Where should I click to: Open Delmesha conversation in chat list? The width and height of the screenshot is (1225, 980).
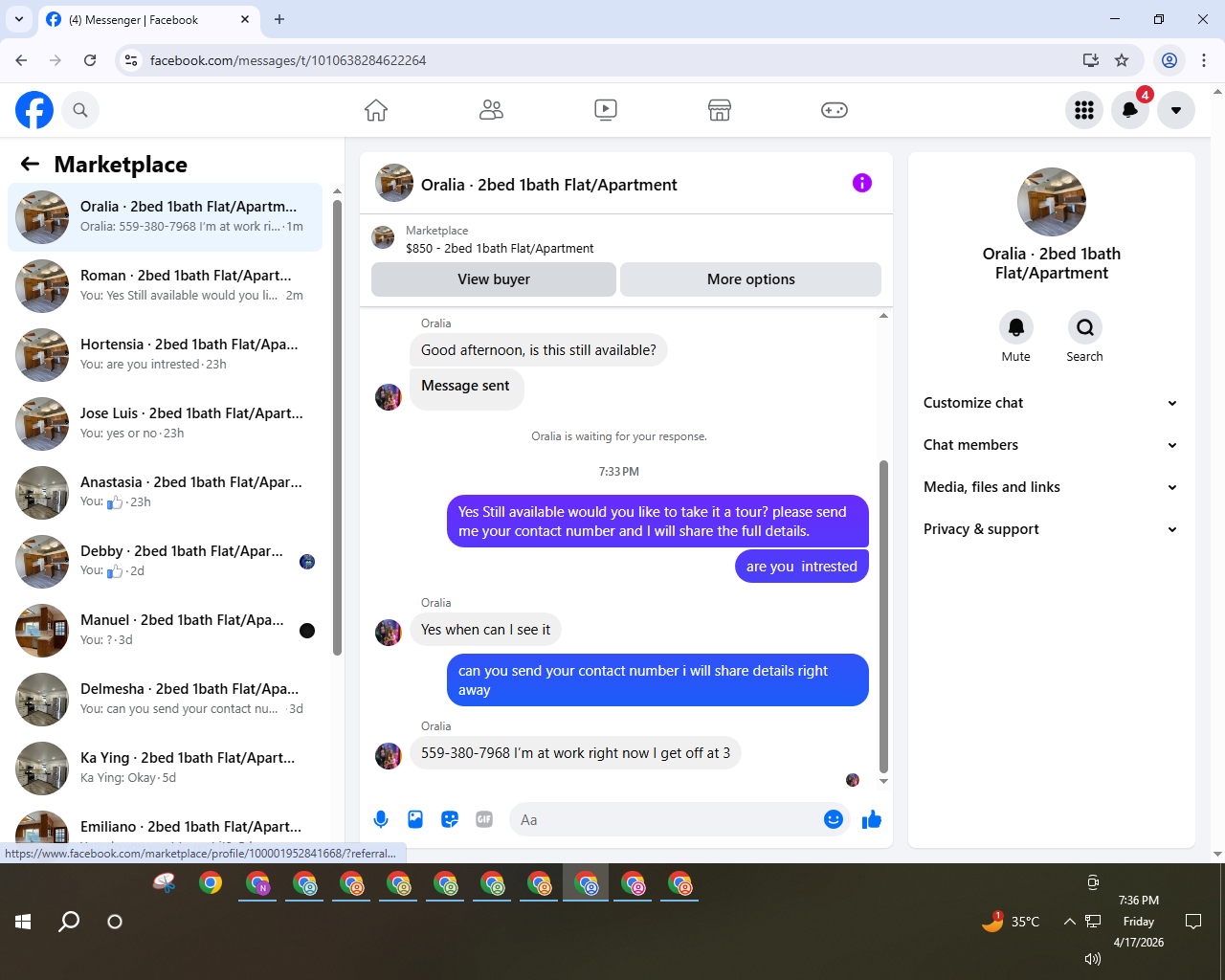(166, 700)
